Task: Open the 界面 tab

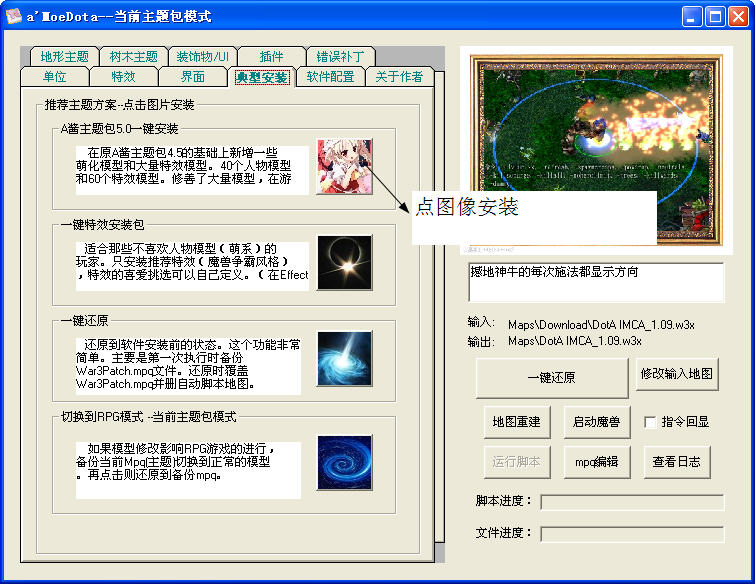Action: pos(193,77)
